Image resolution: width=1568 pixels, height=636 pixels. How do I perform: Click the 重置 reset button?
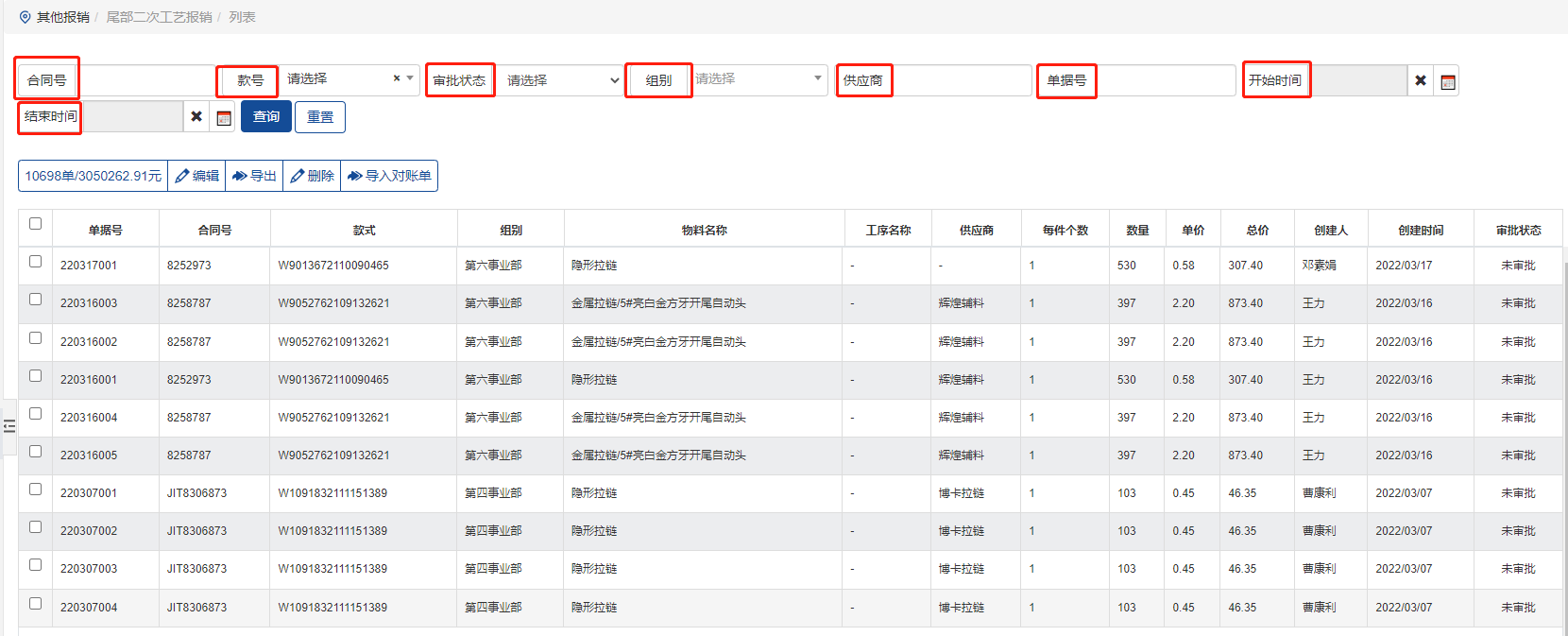[x=320, y=117]
